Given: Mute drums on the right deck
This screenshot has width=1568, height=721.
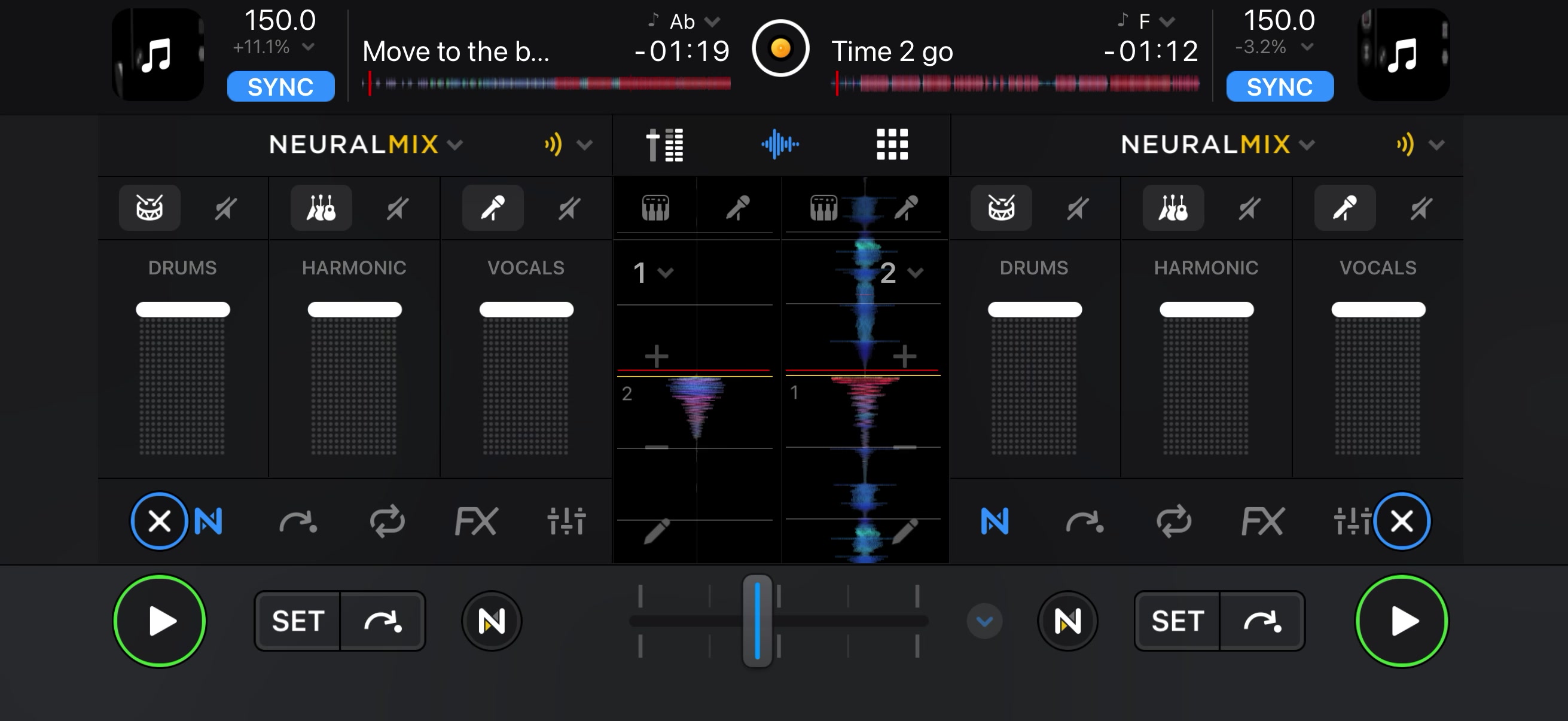Looking at the screenshot, I should click(x=1078, y=208).
